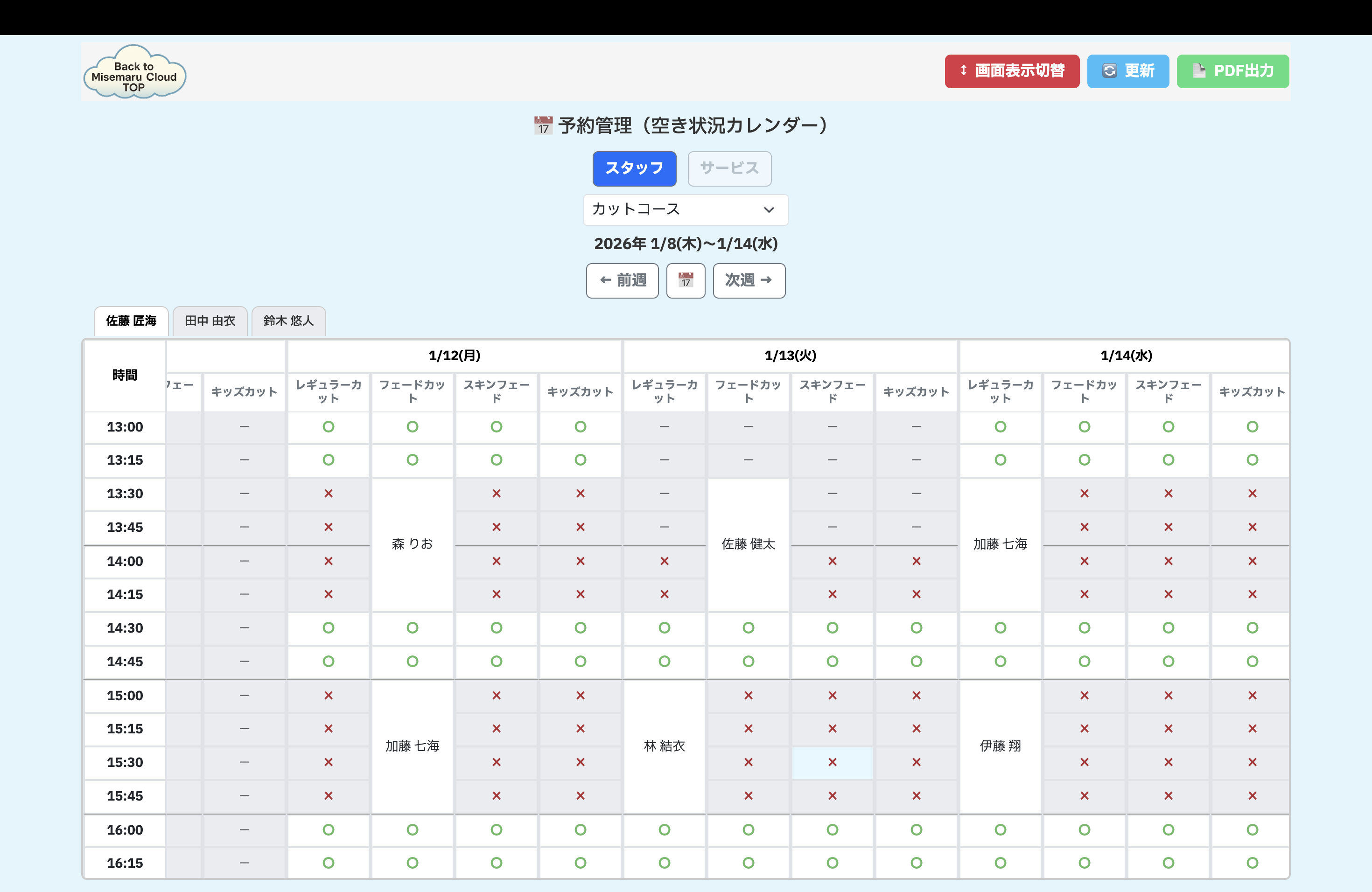This screenshot has width=1372, height=892.
Task: Click the 16:00 availability circle under 1/14
Action: click(x=1000, y=830)
